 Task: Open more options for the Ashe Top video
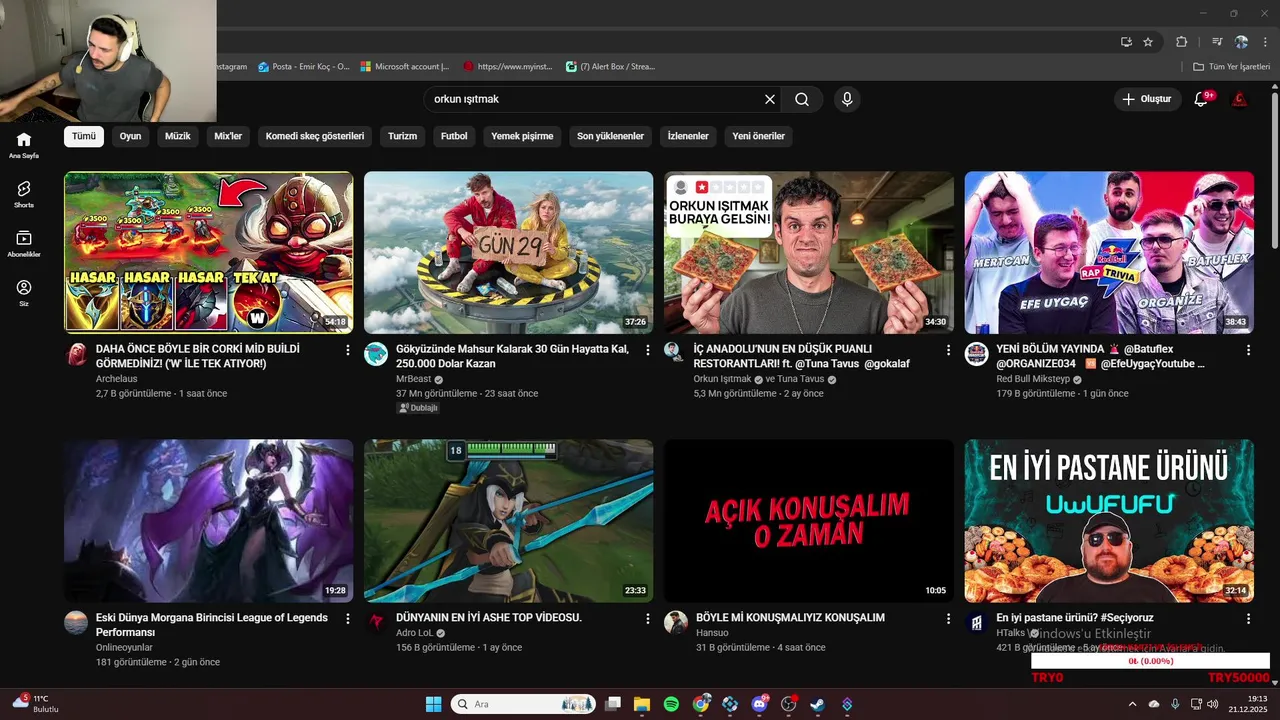(x=648, y=619)
